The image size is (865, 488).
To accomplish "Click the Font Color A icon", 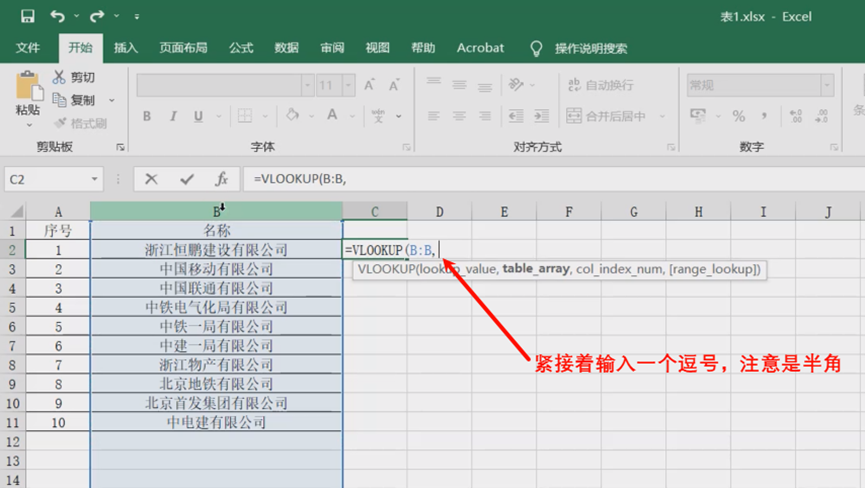I will tap(332, 115).
